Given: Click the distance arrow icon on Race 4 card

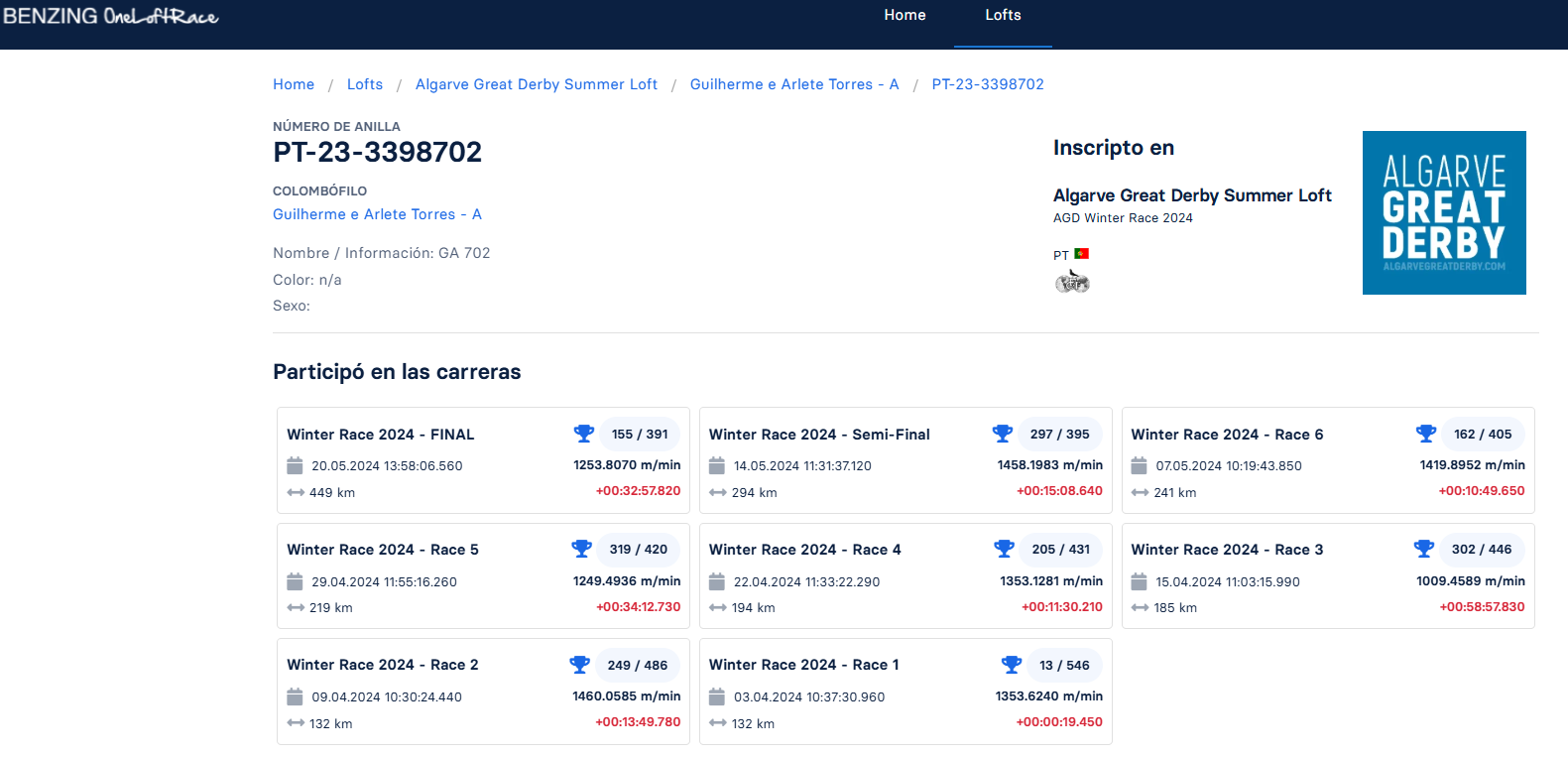Looking at the screenshot, I should (x=717, y=608).
